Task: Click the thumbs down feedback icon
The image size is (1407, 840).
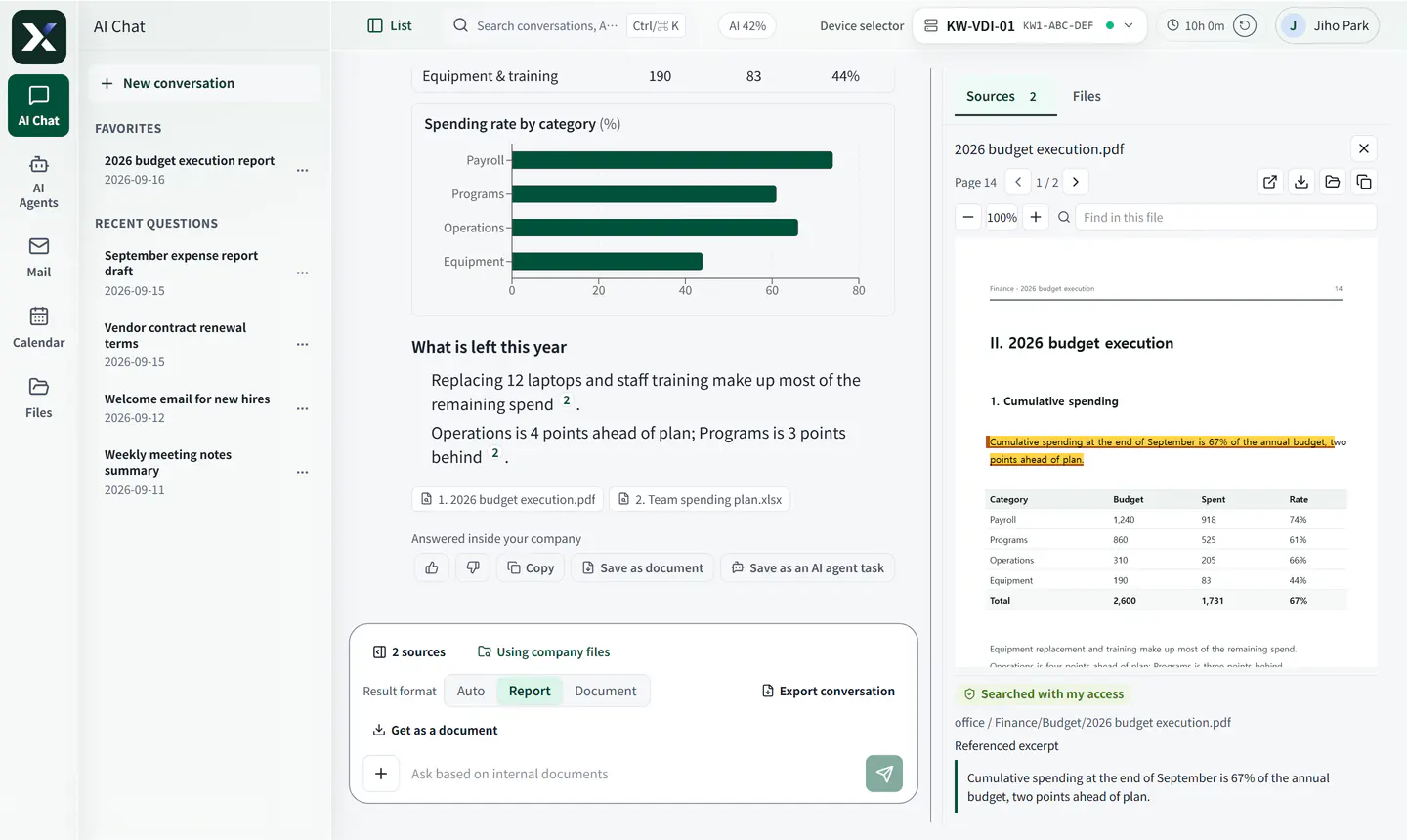Action: [473, 567]
